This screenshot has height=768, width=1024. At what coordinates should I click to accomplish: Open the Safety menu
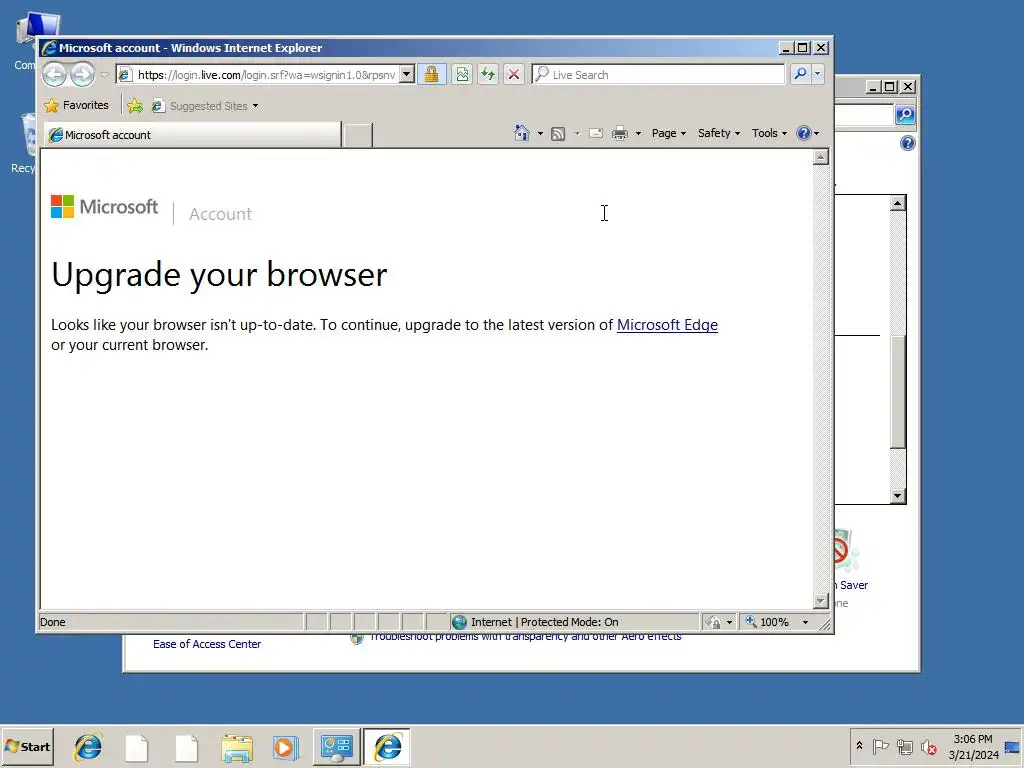coord(718,133)
